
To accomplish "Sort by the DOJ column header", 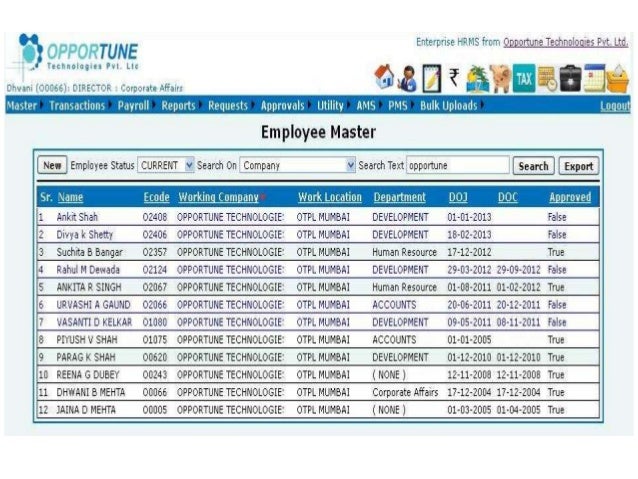I will [458, 197].
